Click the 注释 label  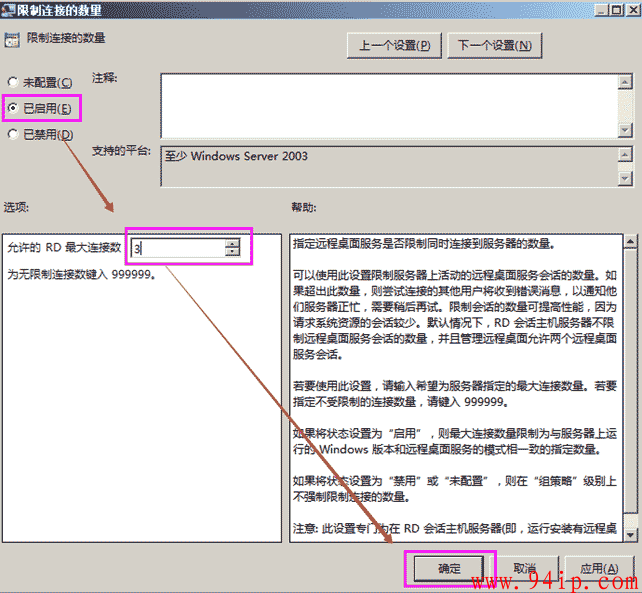pyautogui.click(x=104, y=77)
